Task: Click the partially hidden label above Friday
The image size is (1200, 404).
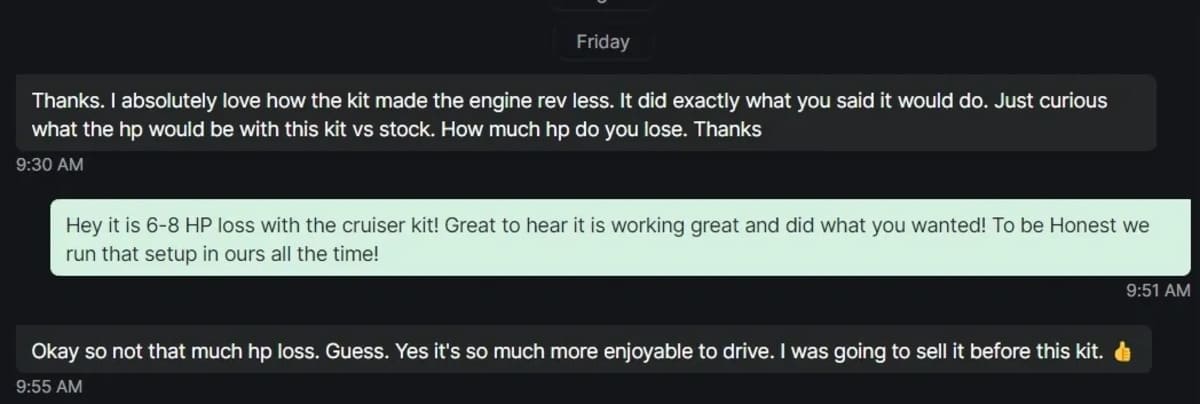Action: tap(603, 4)
